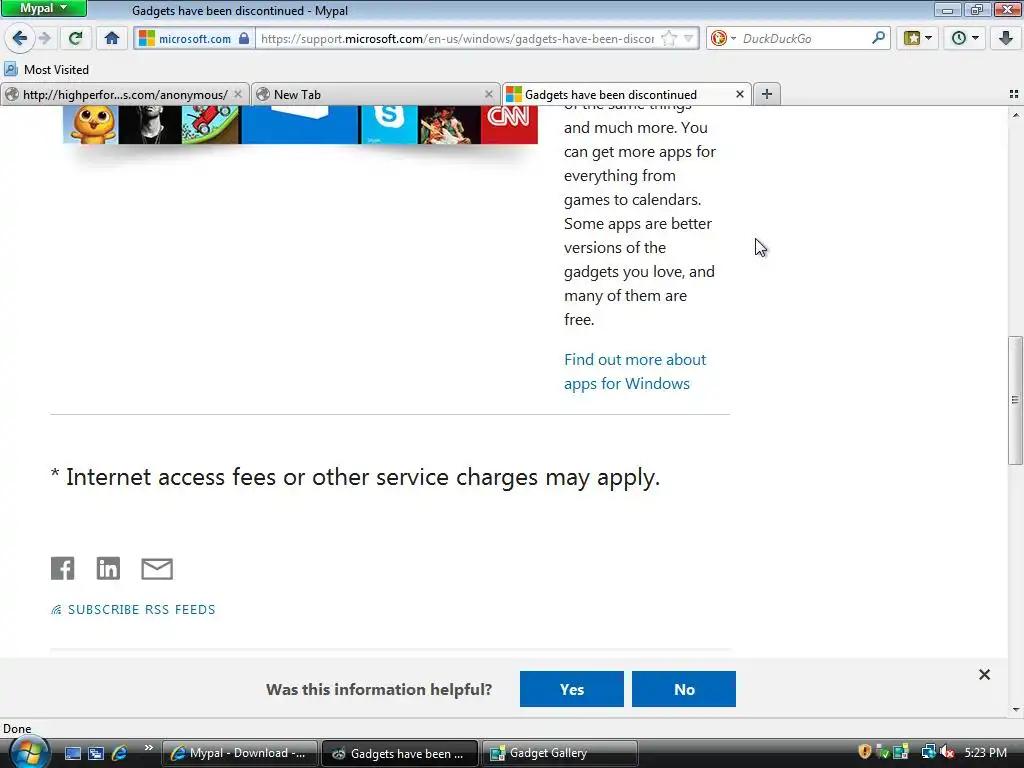
Task: Expand the quick launch overflow chevron
Action: coord(148,748)
